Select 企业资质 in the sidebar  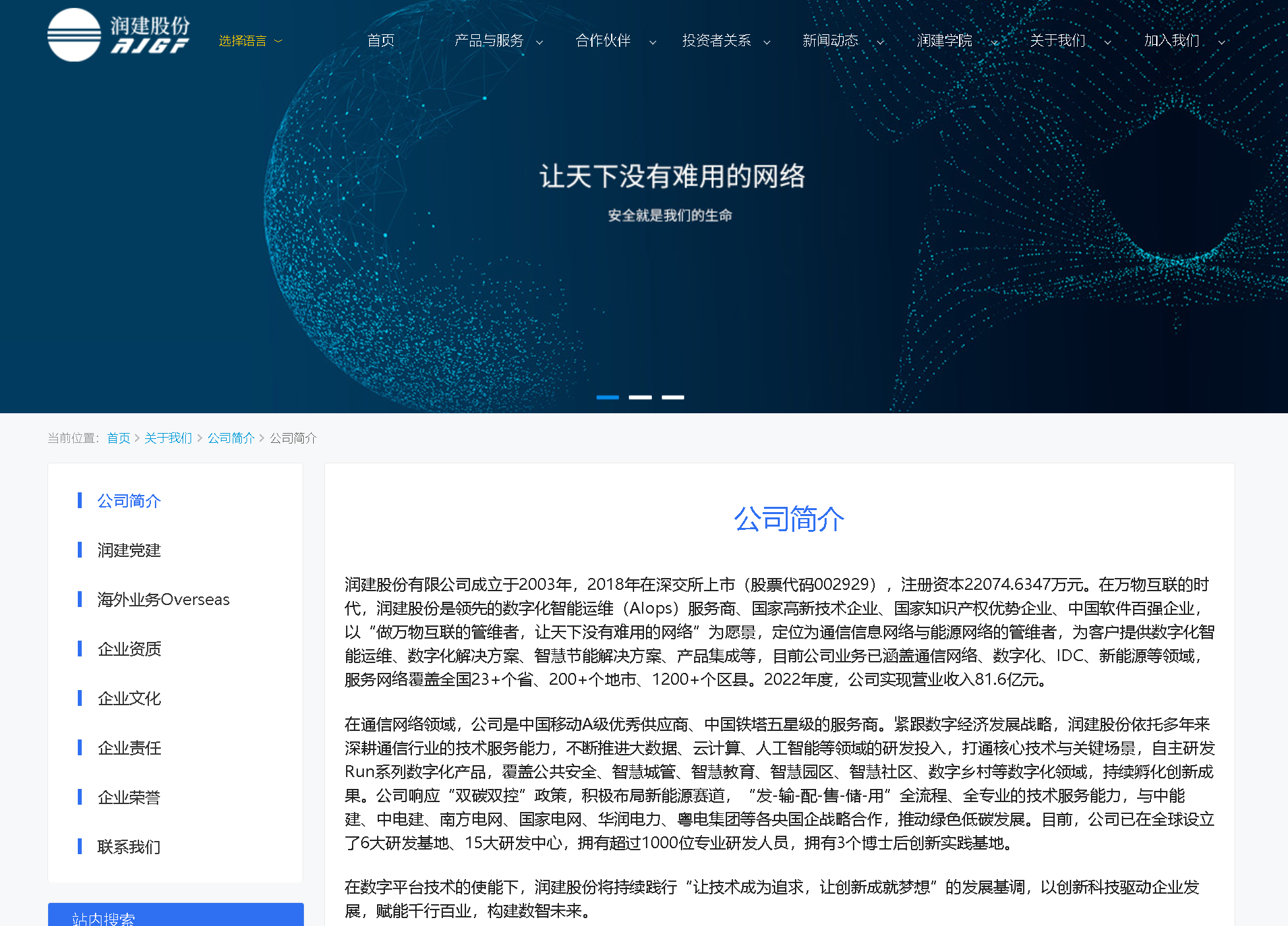coord(129,649)
